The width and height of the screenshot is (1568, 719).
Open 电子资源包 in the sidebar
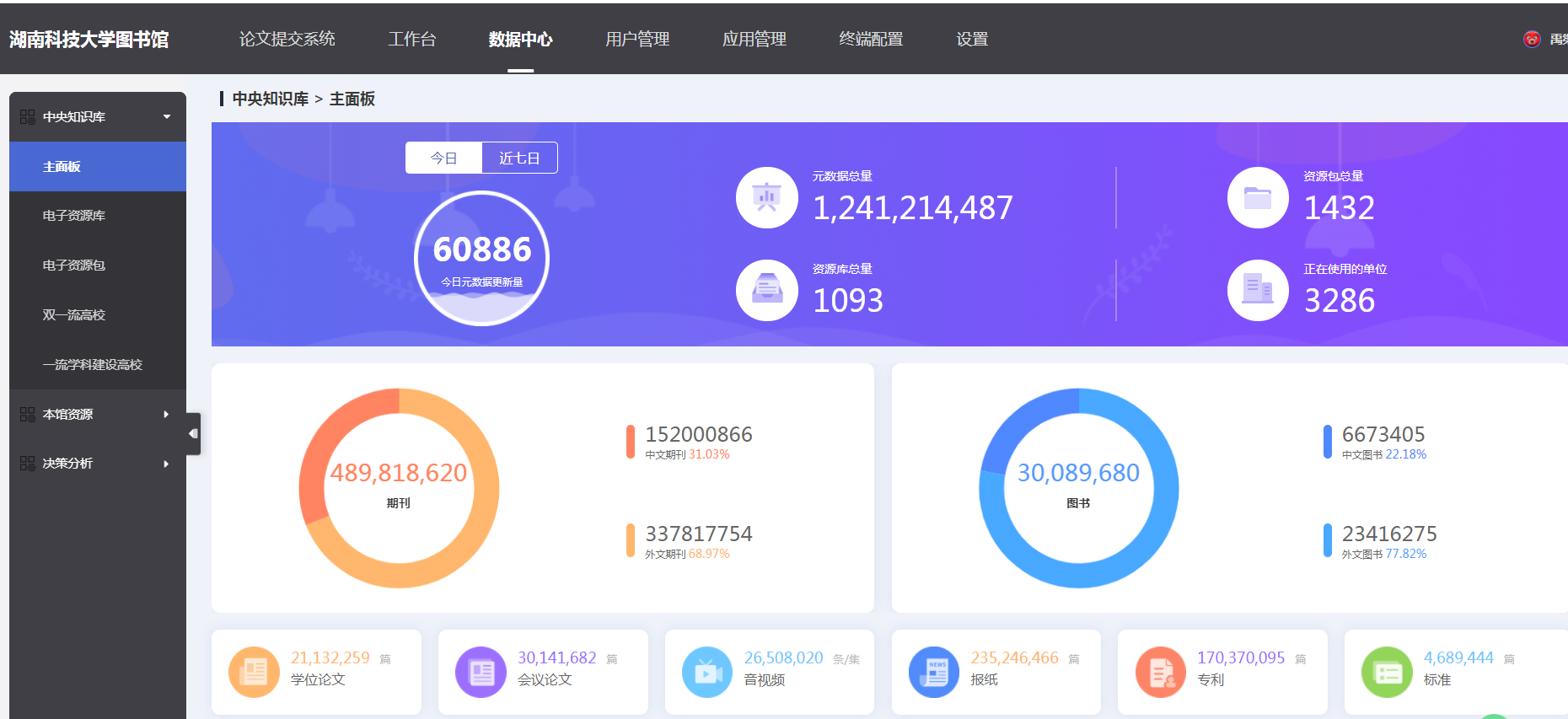pos(98,266)
